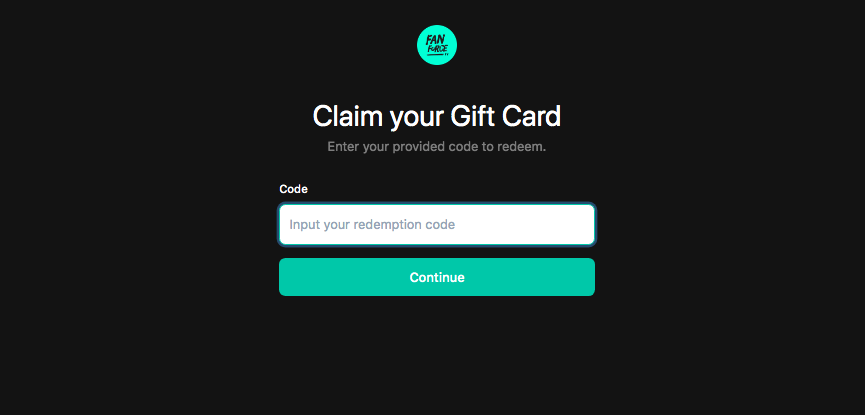Submit the gift card code with Continue

[x=437, y=277]
